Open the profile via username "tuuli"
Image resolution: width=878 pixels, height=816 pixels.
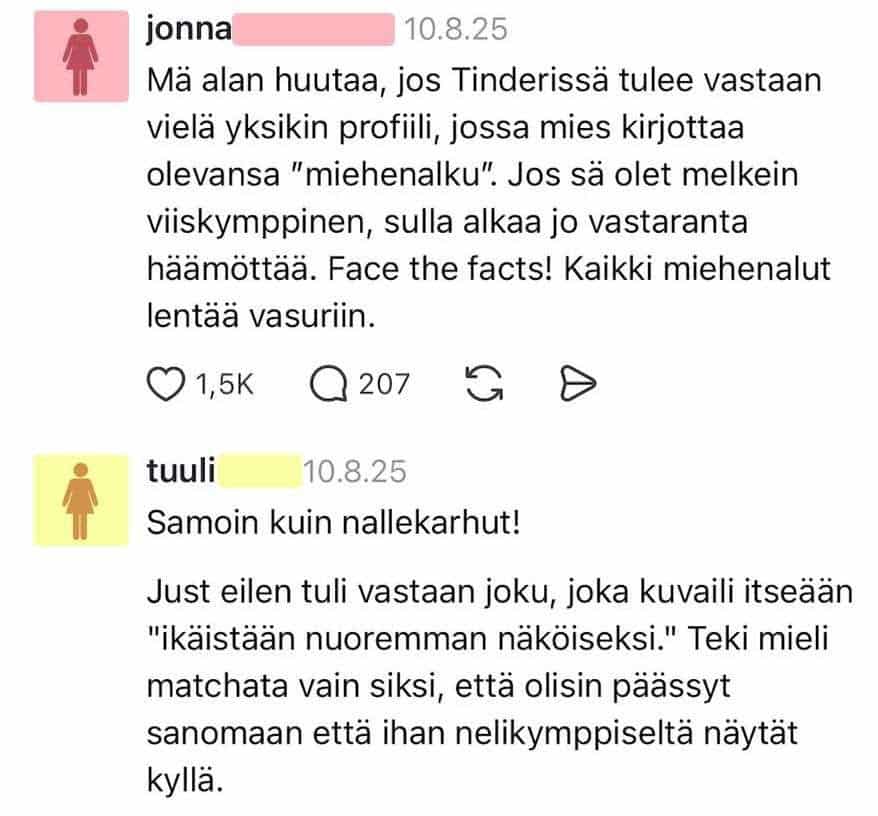click(181, 471)
